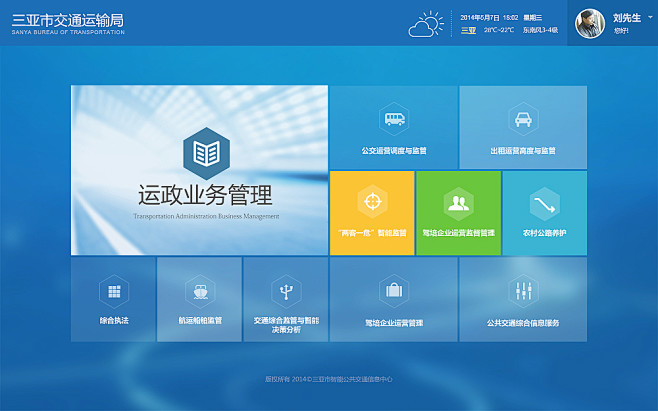Click the footer copyright text
Viewport: 658px width, 411px height.
329,380
